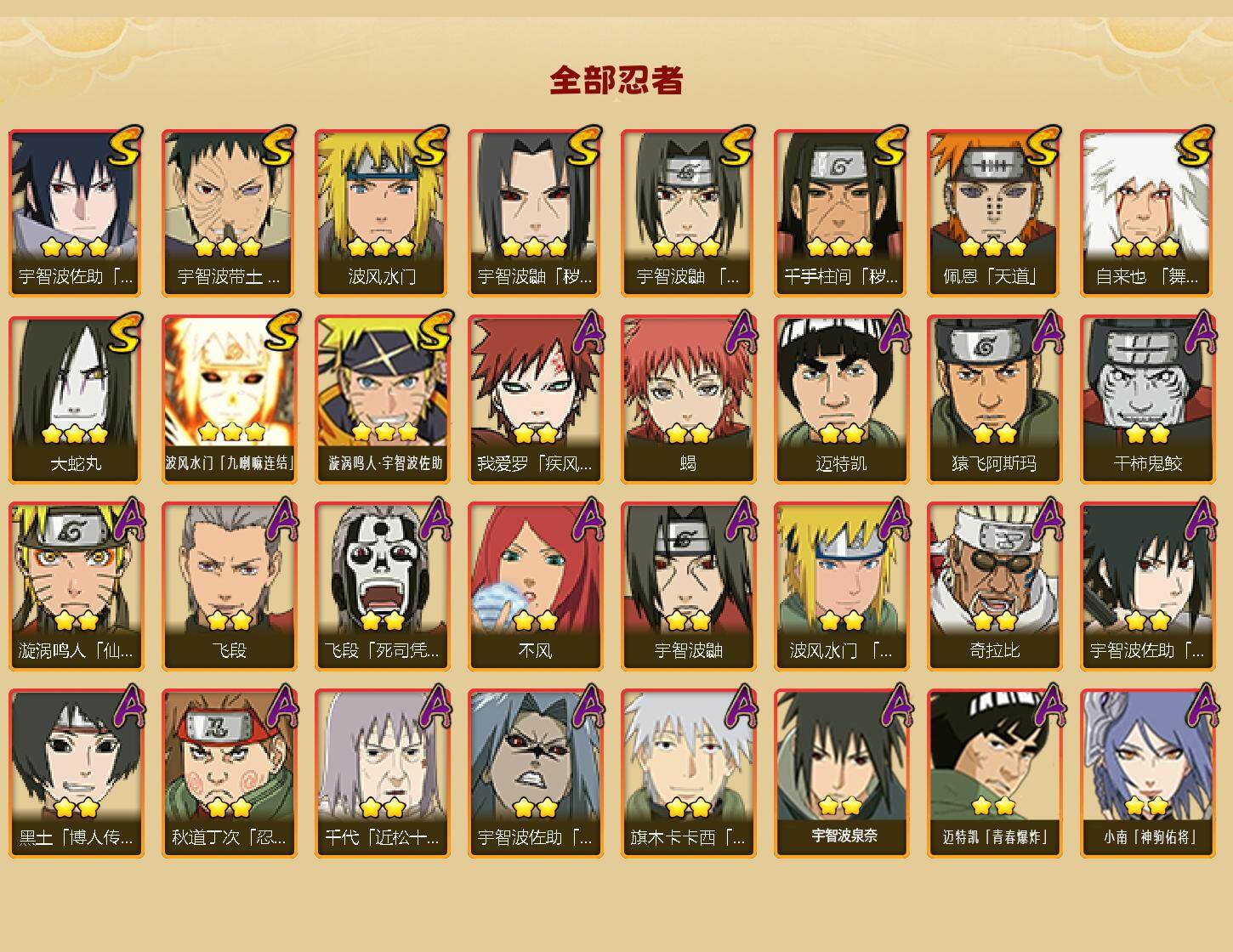The height and width of the screenshot is (952, 1233).
Task: Open the 猿飞阿斯玛 ninja card
Action: [x=994, y=399]
